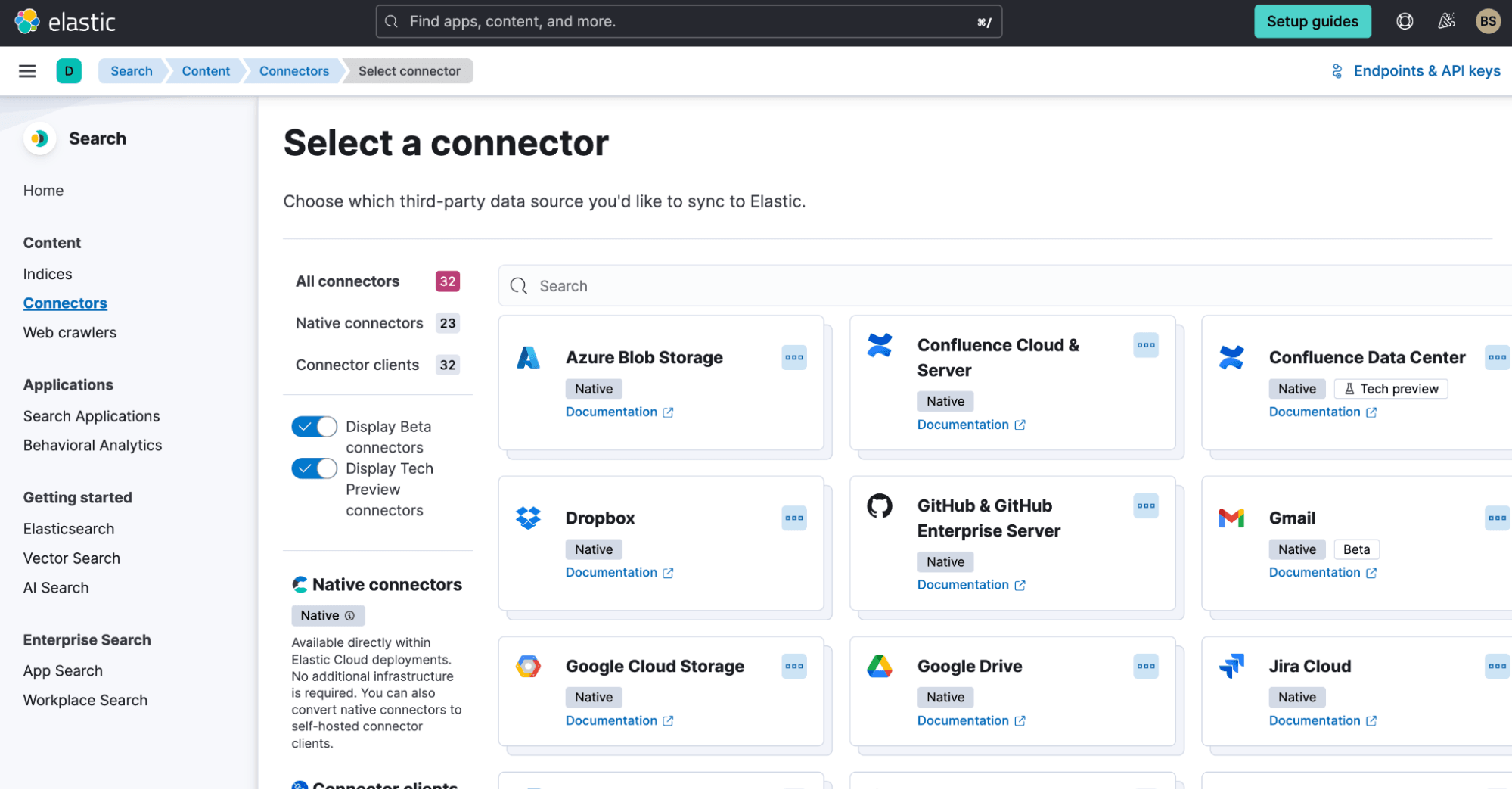This screenshot has height=790, width=1512.
Task: Click the Jira Cloud connector icon
Action: pos(1232,666)
